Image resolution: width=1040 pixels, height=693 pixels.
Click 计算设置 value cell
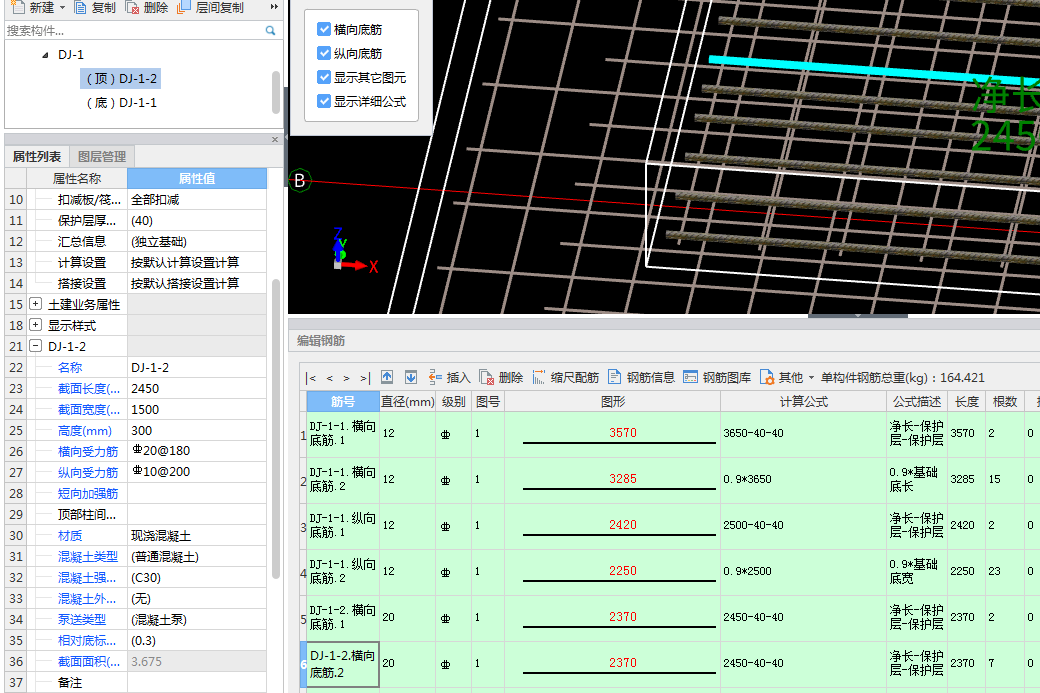pos(197,263)
